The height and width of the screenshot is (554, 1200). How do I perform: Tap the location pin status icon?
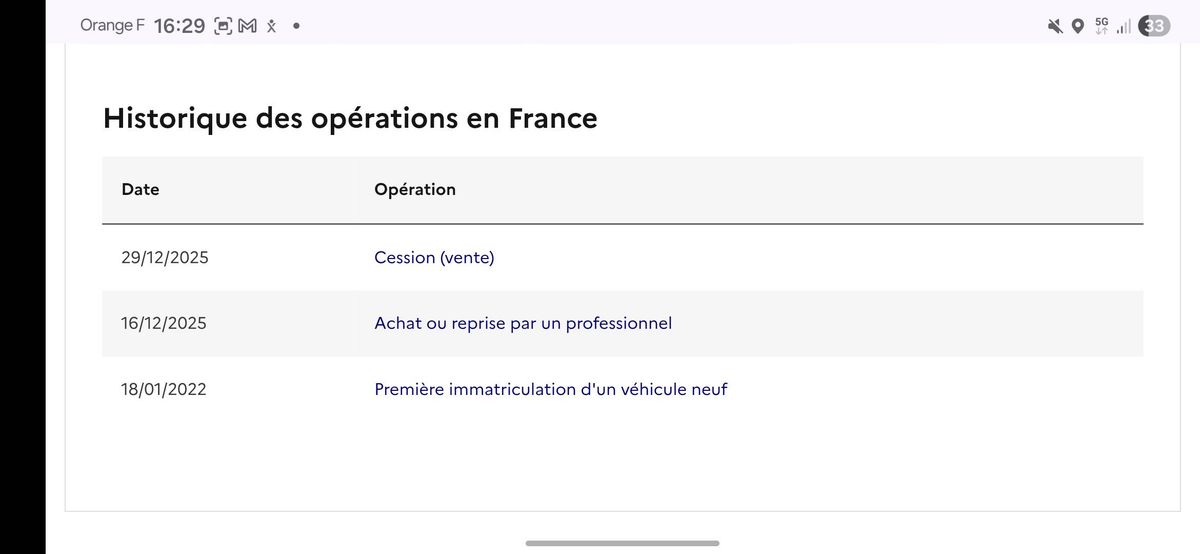click(1077, 26)
